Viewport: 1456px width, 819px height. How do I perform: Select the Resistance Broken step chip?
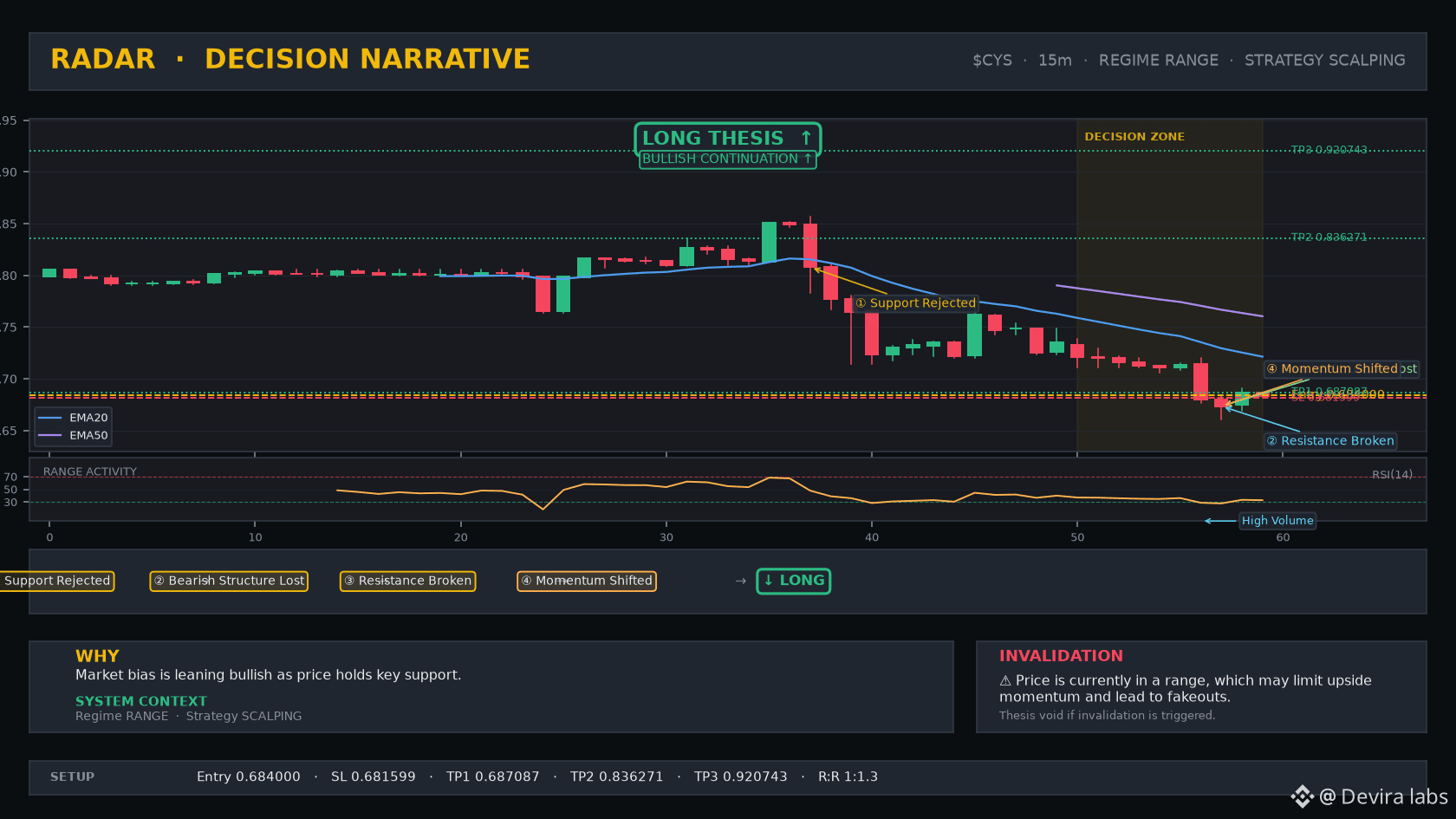(407, 581)
